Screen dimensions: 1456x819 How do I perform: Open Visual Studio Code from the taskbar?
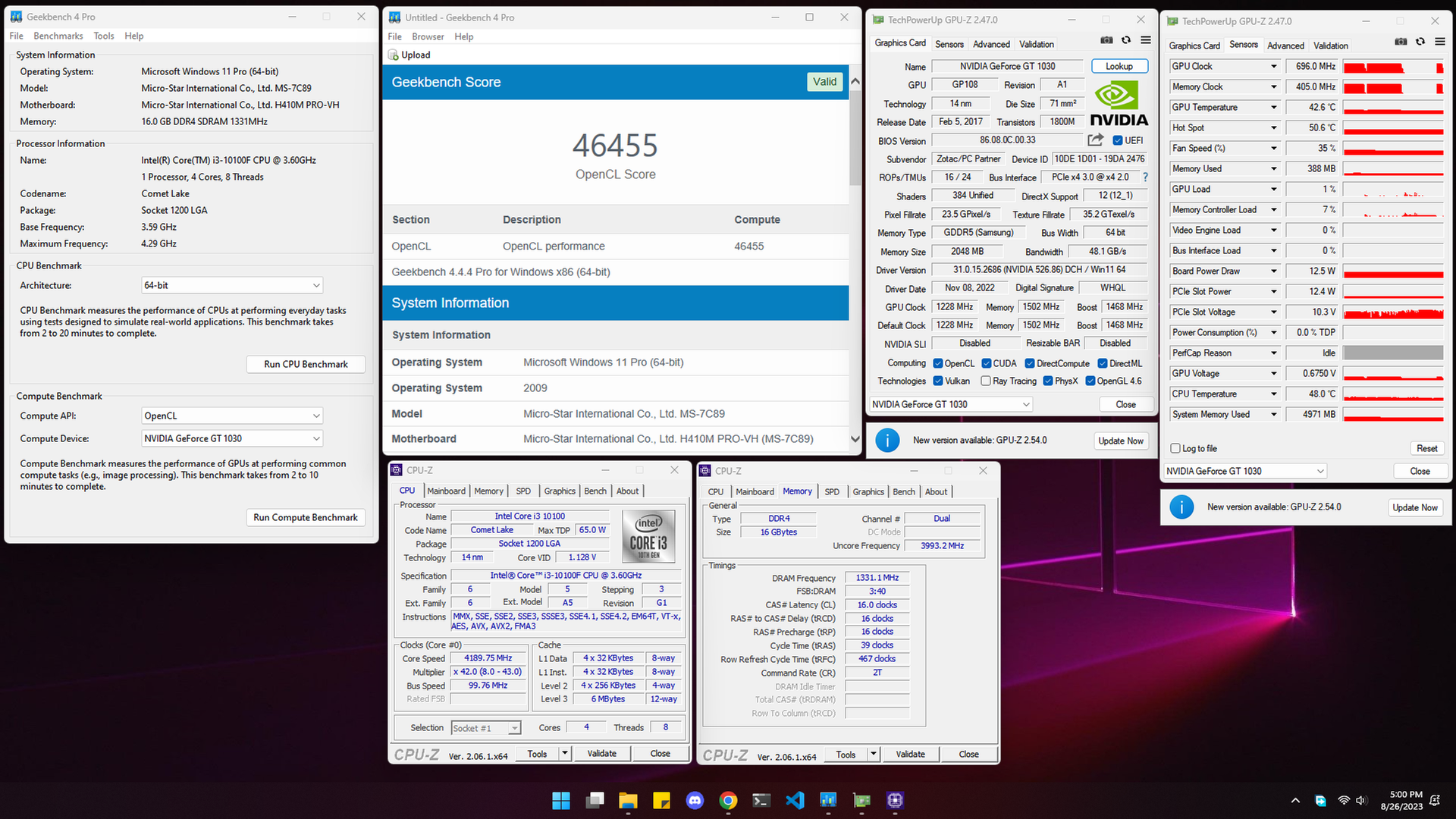point(795,800)
